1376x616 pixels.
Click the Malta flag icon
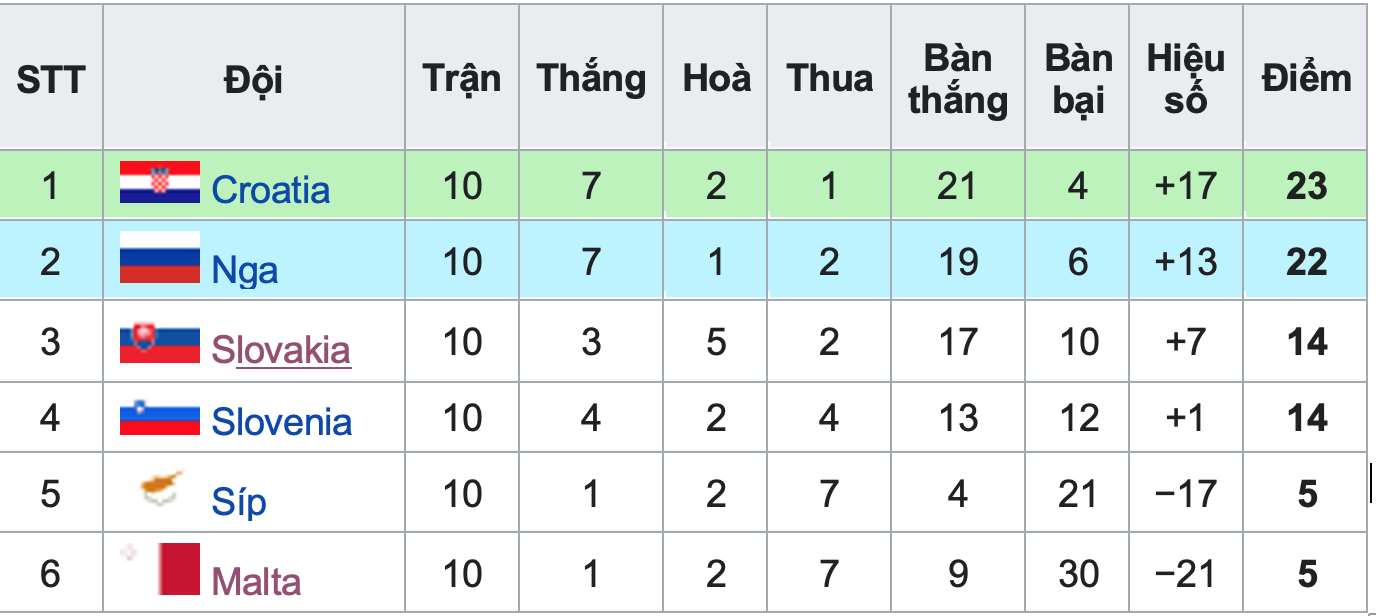[160, 569]
